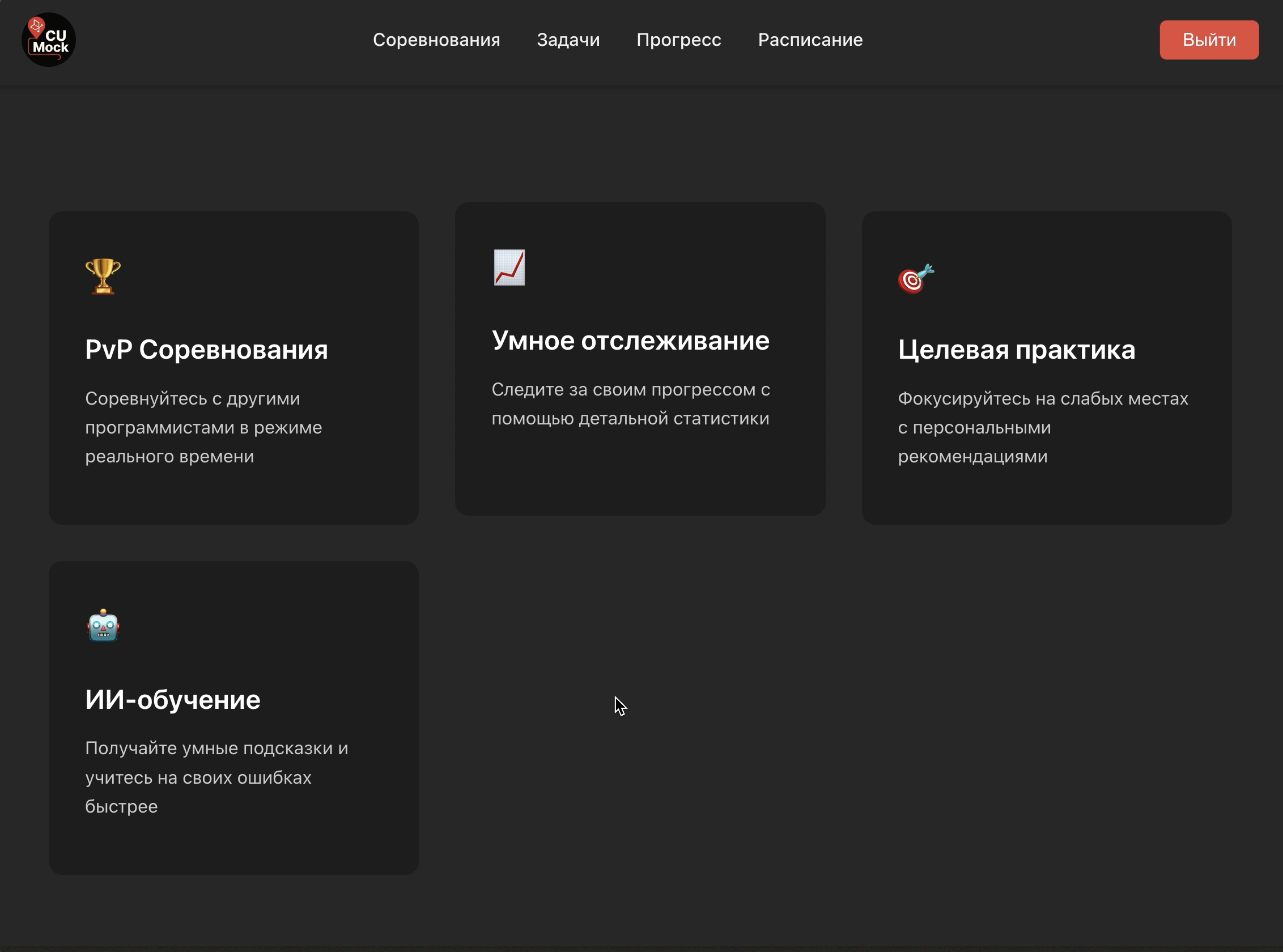Click the Умное отслеживание heading
The image size is (1283, 952).
click(630, 340)
